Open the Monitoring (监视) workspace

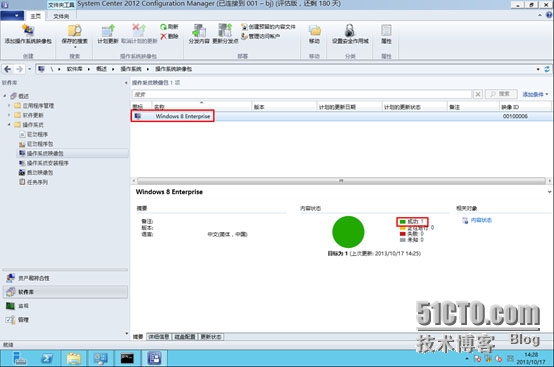[x=65, y=306]
